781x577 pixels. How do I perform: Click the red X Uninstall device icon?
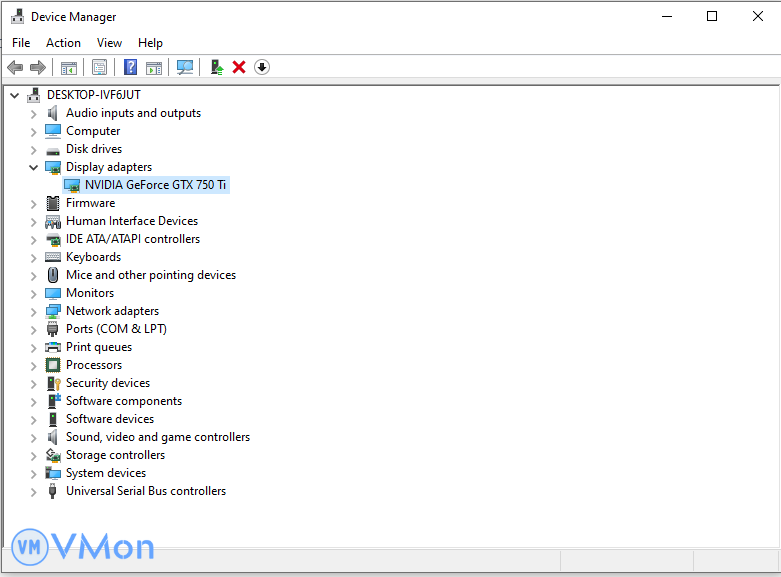pyautogui.click(x=239, y=67)
